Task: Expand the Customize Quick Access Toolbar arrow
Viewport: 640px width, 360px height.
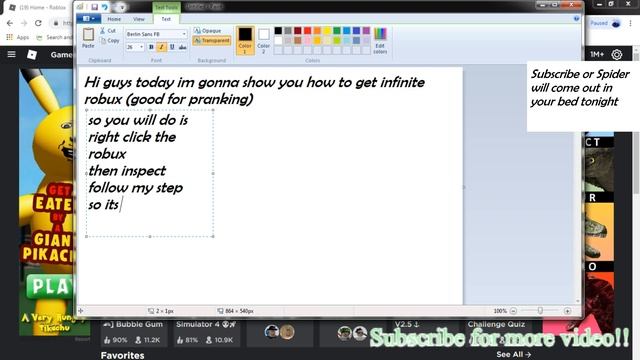Action: pyautogui.click(x=122, y=7)
